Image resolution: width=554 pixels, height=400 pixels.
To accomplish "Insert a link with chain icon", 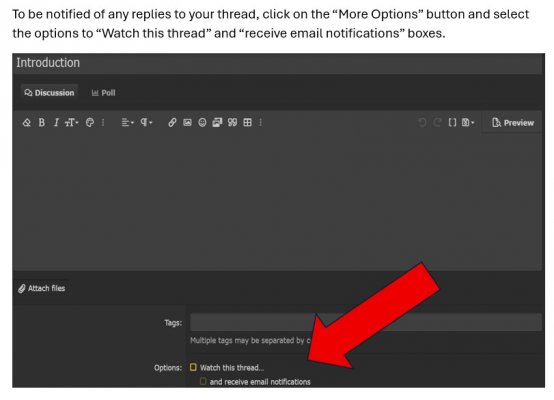I will pyautogui.click(x=172, y=123).
